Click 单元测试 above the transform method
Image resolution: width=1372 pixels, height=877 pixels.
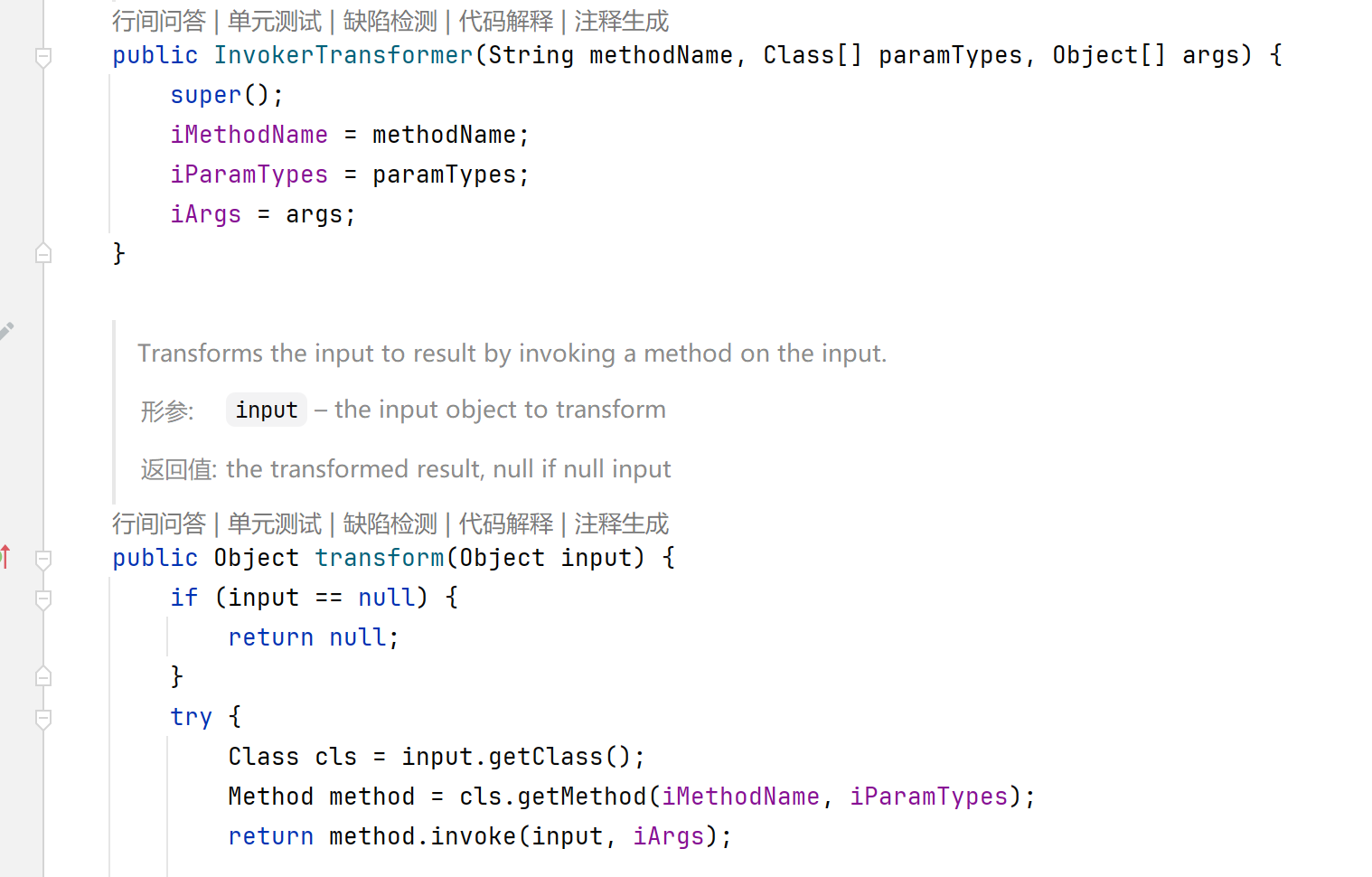(275, 523)
